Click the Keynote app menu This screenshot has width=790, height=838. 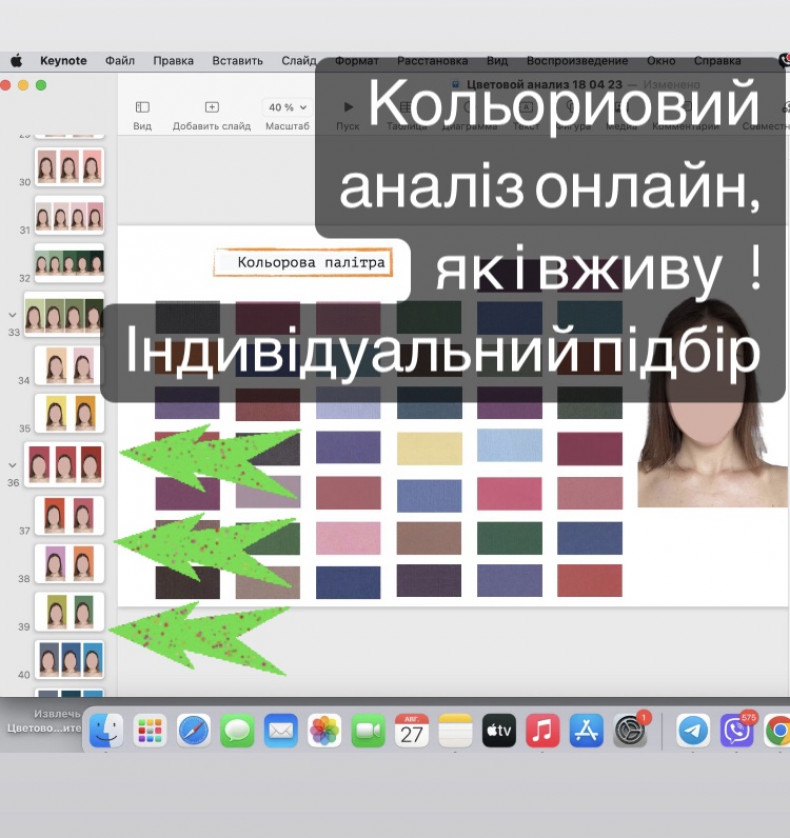coord(63,61)
